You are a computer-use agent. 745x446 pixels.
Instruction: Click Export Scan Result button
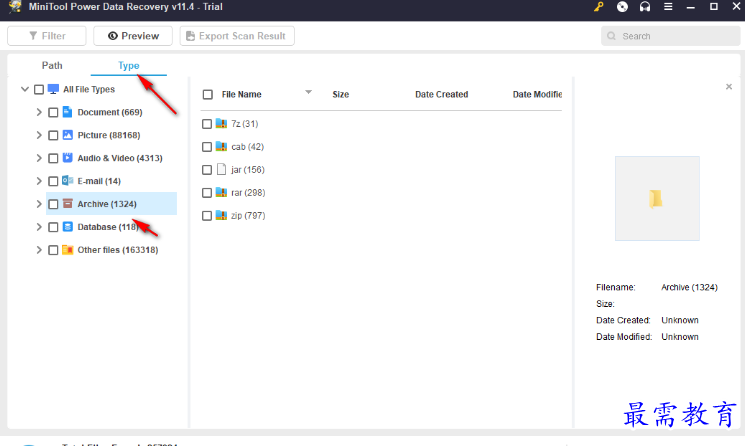(237, 36)
